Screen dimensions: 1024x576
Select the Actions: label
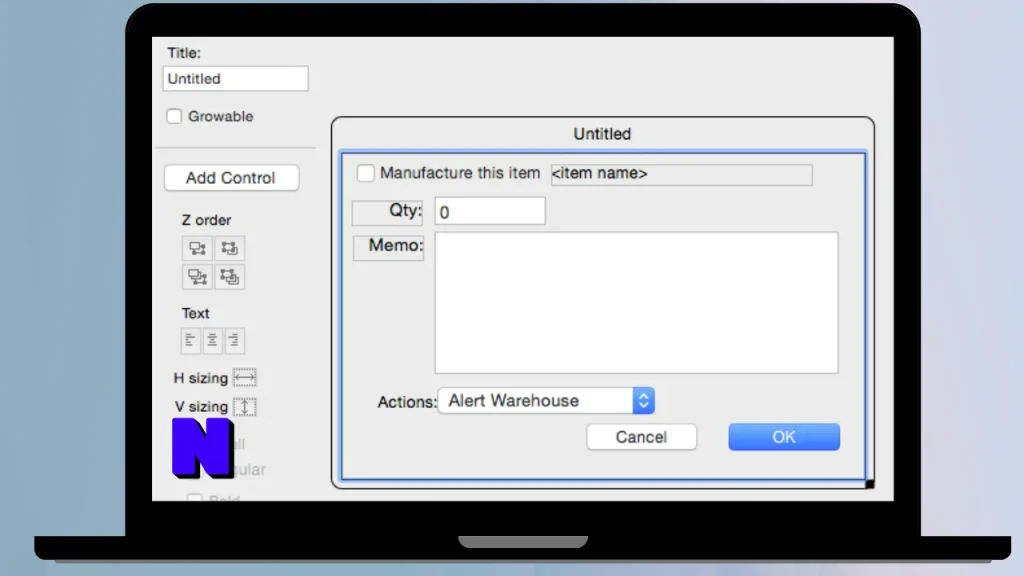[406, 402]
